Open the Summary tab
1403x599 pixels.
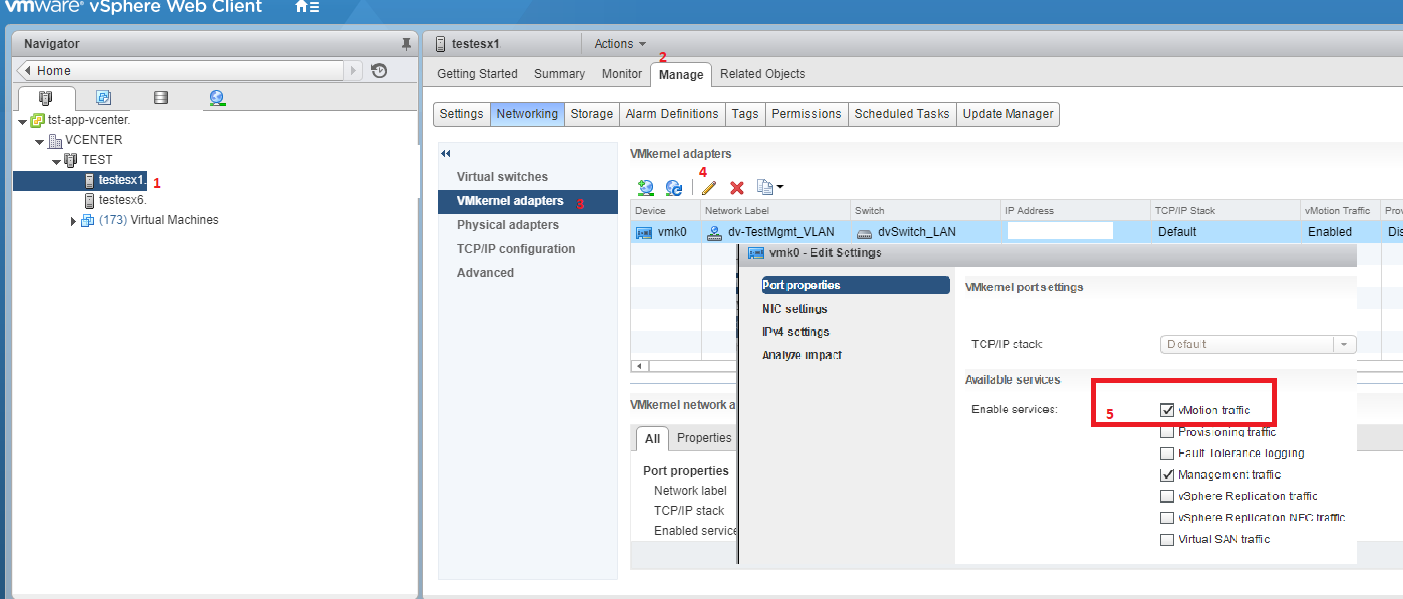coord(559,74)
